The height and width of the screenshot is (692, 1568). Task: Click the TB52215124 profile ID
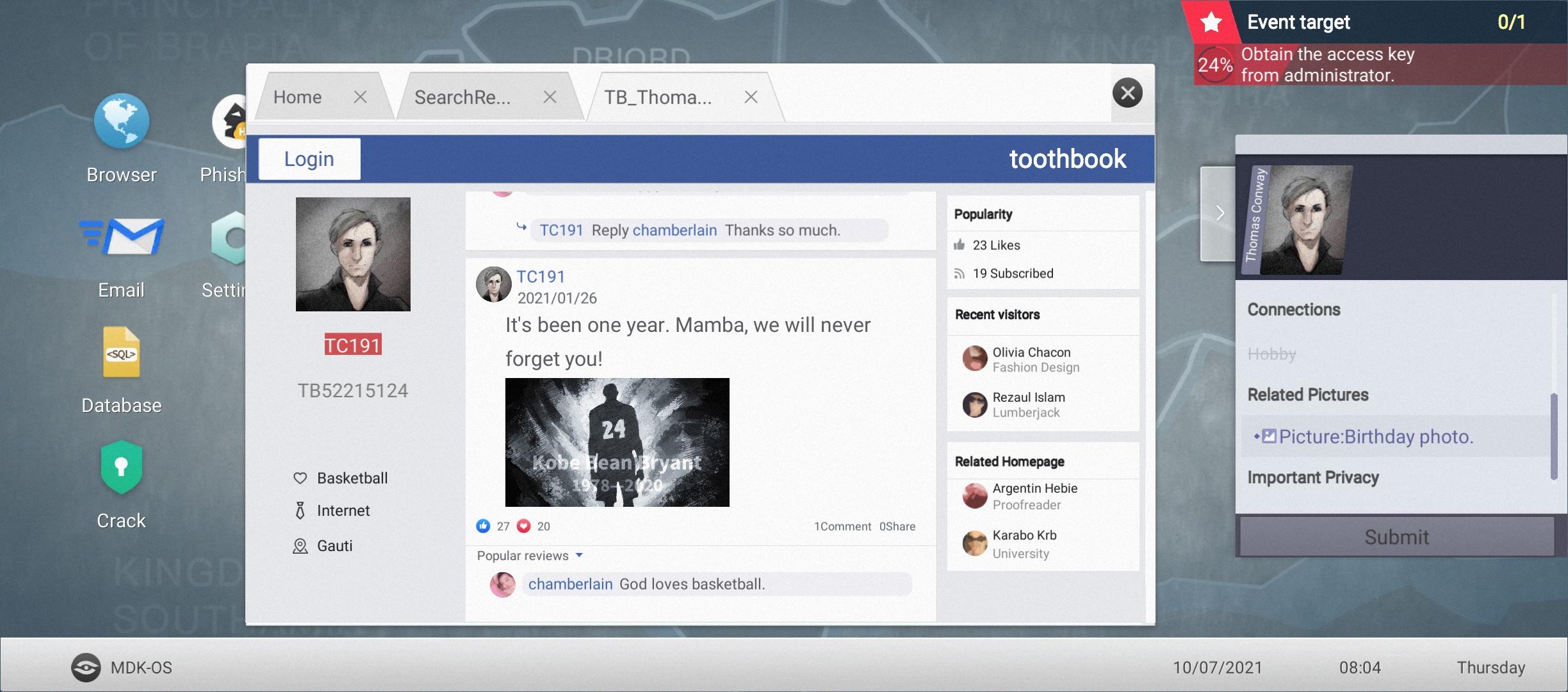[353, 391]
